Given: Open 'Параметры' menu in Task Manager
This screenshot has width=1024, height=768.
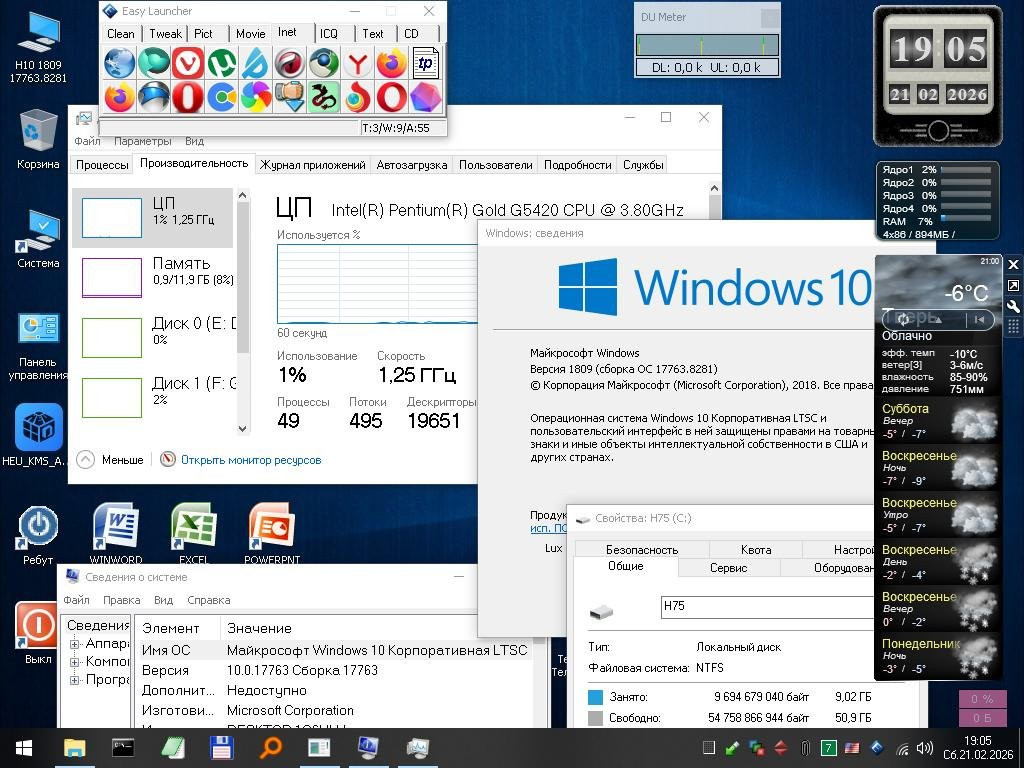Looking at the screenshot, I should click(142, 141).
